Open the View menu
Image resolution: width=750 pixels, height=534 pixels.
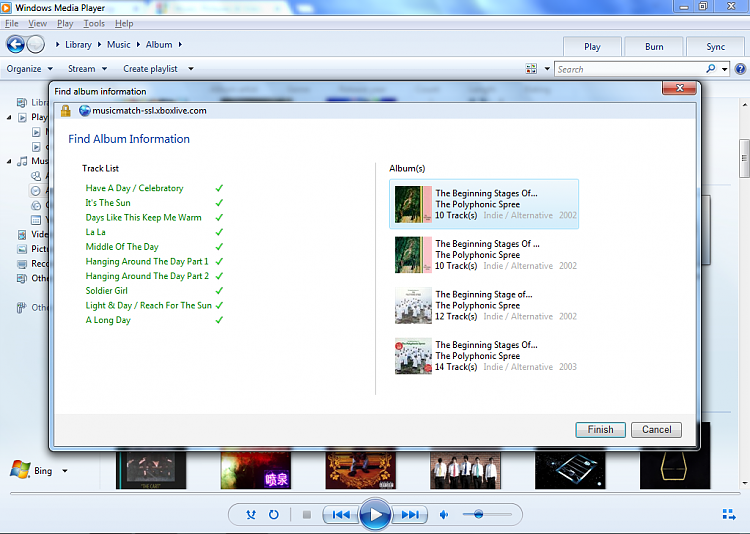click(37, 23)
